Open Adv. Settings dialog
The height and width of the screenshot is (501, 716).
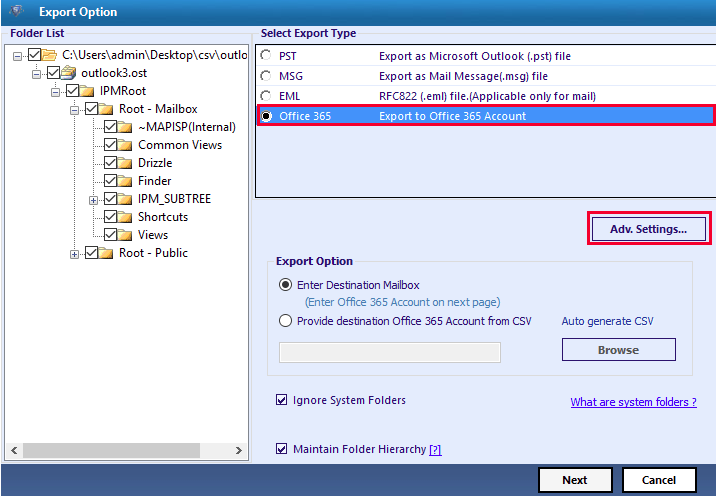click(648, 229)
